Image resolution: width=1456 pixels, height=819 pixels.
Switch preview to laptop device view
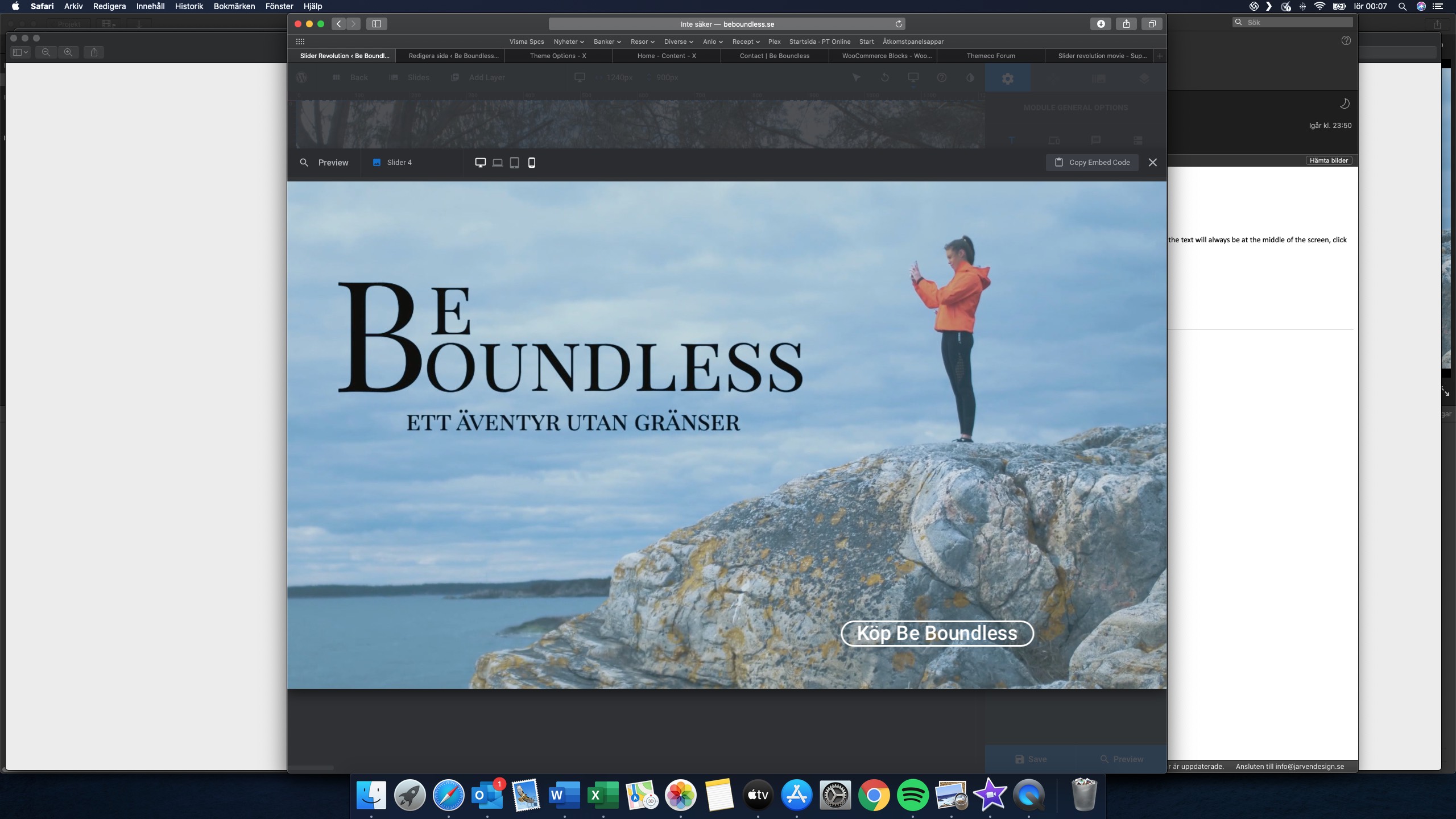click(x=498, y=163)
